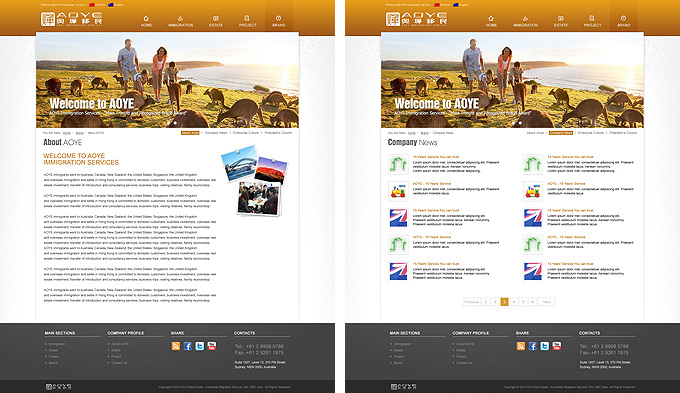
Task: Click the RSS feed icon in left footer
Action: tap(176, 346)
